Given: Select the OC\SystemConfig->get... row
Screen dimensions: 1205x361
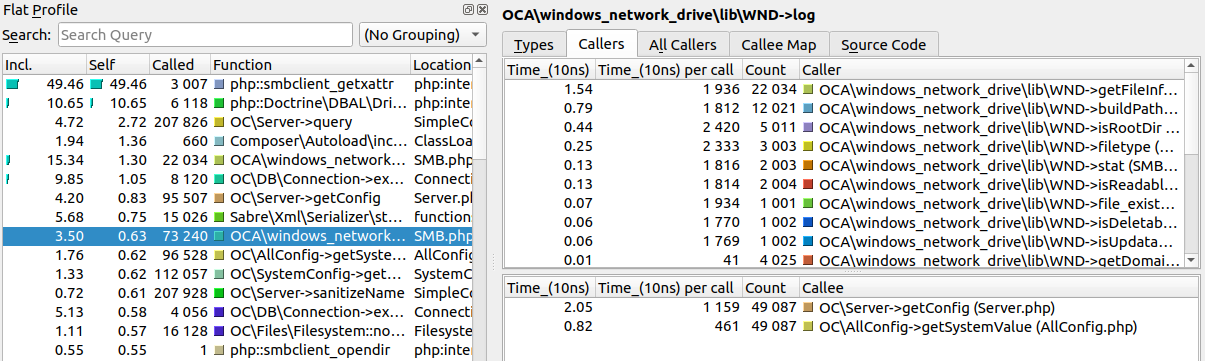Looking at the screenshot, I should (237, 274).
